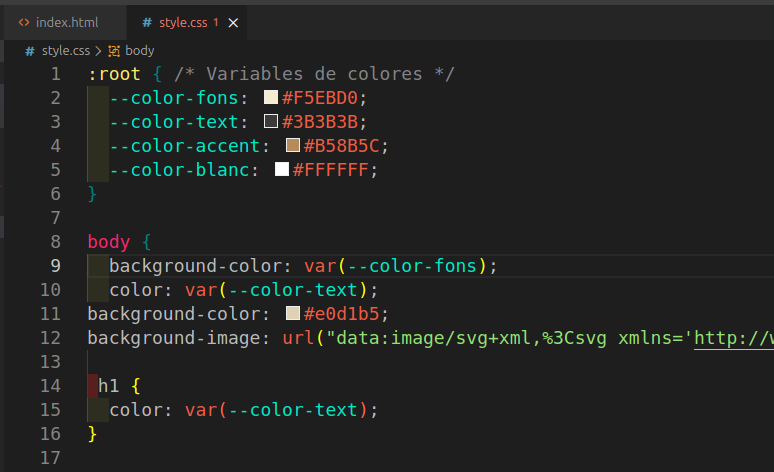Select the style.css editor tab

point(182,22)
